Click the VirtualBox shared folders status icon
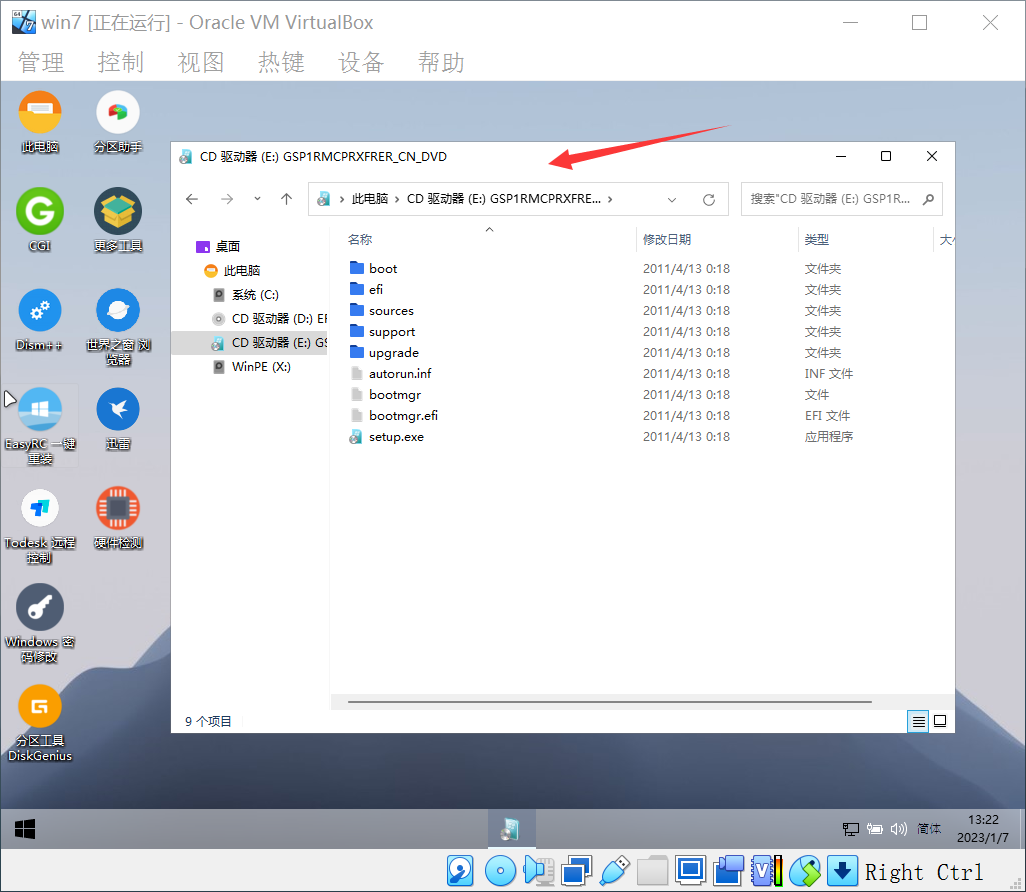Image resolution: width=1026 pixels, height=892 pixels. click(652, 871)
